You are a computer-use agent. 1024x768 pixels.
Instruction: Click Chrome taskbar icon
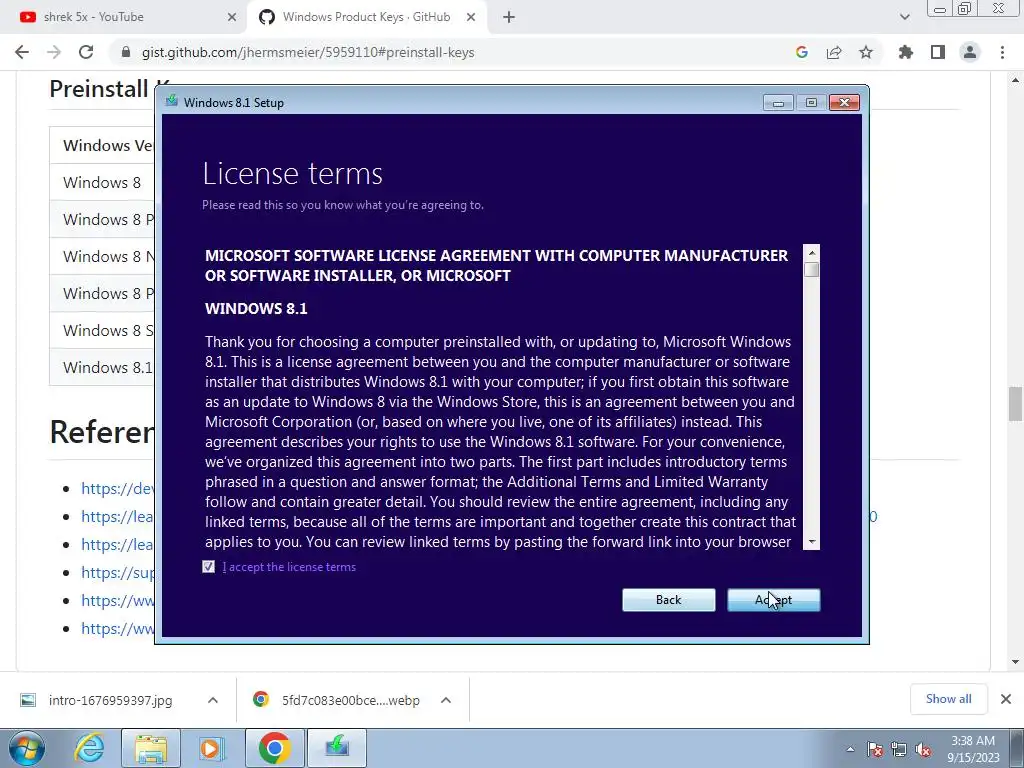[274, 748]
